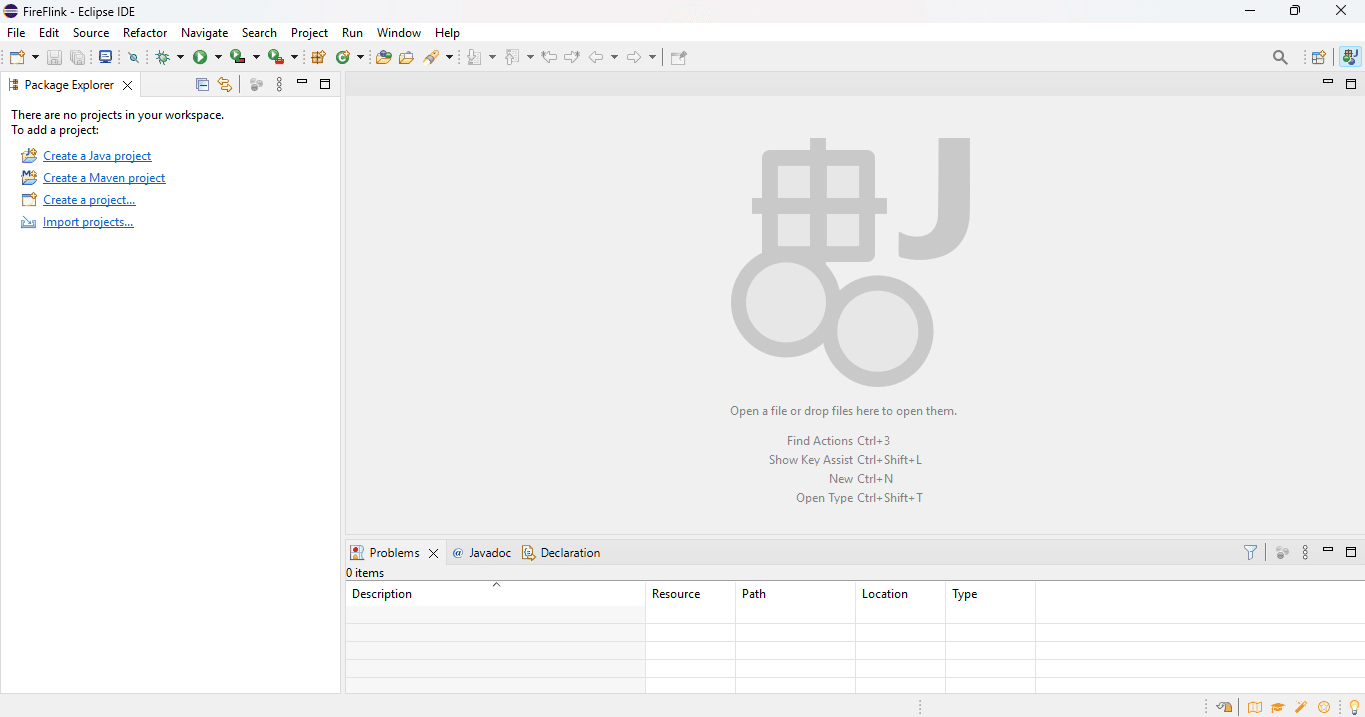The image size is (1365, 717).
Task: Toggle Link with Editor in Package Explorer
Action: [x=225, y=85]
